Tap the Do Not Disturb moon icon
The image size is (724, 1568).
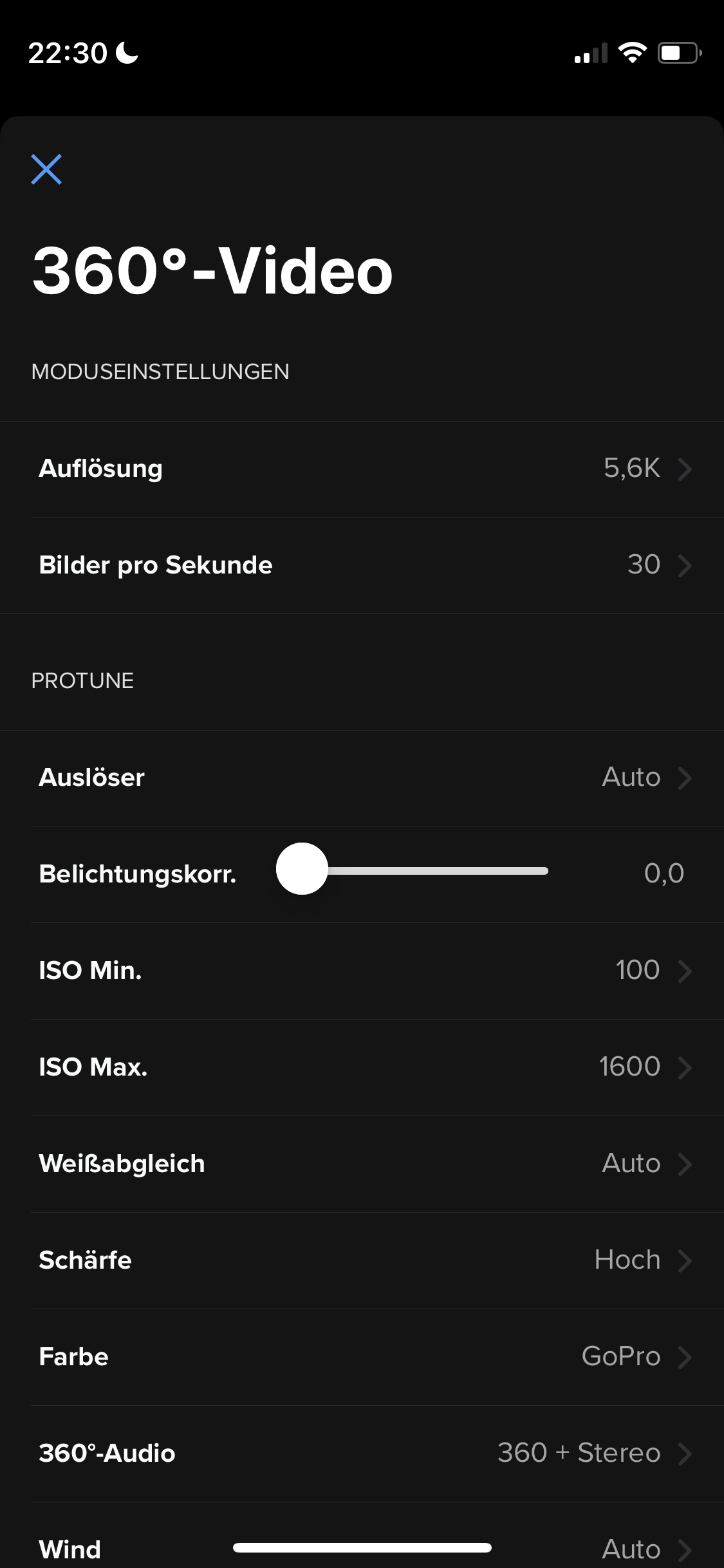(127, 53)
